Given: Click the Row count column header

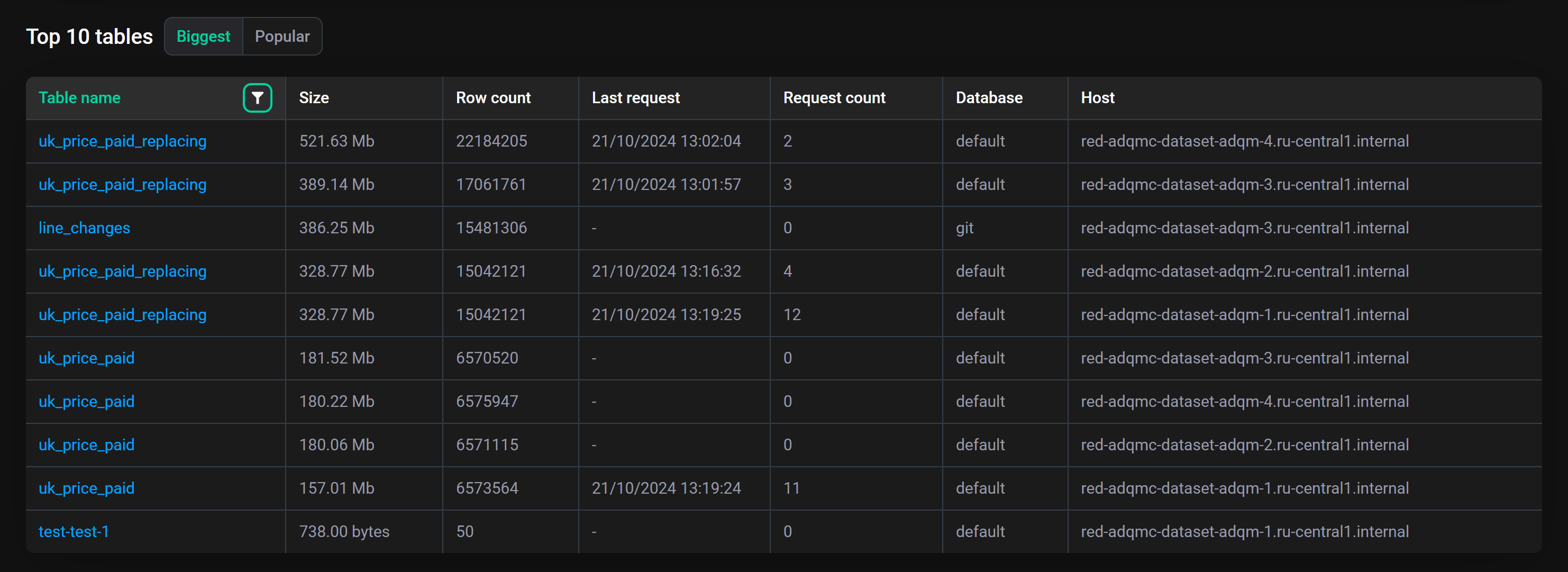Looking at the screenshot, I should (x=493, y=97).
